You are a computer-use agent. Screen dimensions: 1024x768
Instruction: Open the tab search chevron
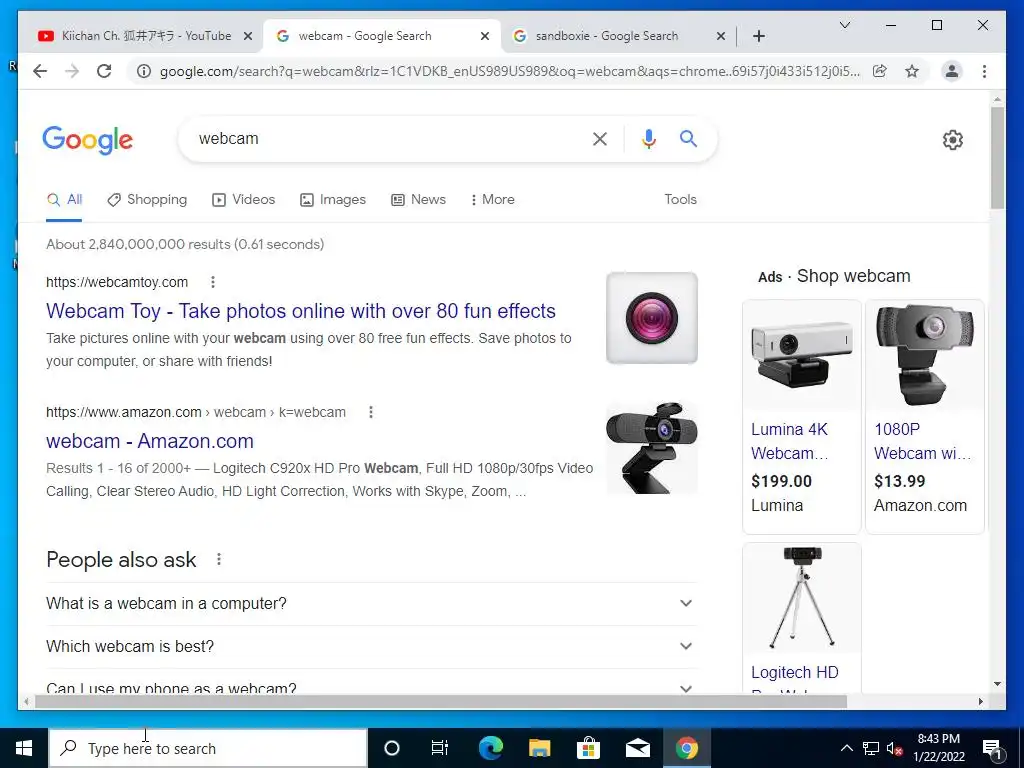coord(844,25)
